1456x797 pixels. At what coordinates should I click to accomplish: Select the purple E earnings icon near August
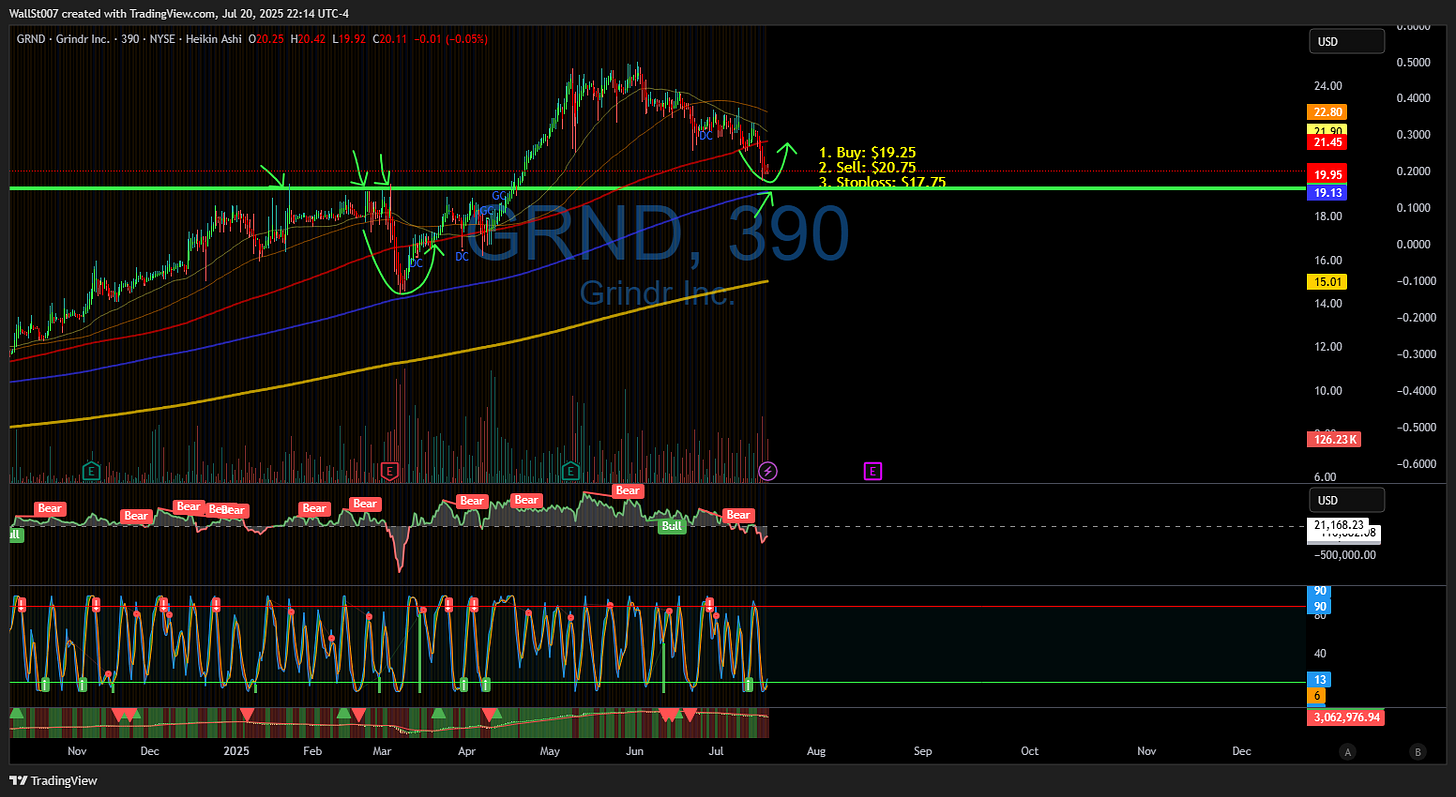[x=872, y=470]
